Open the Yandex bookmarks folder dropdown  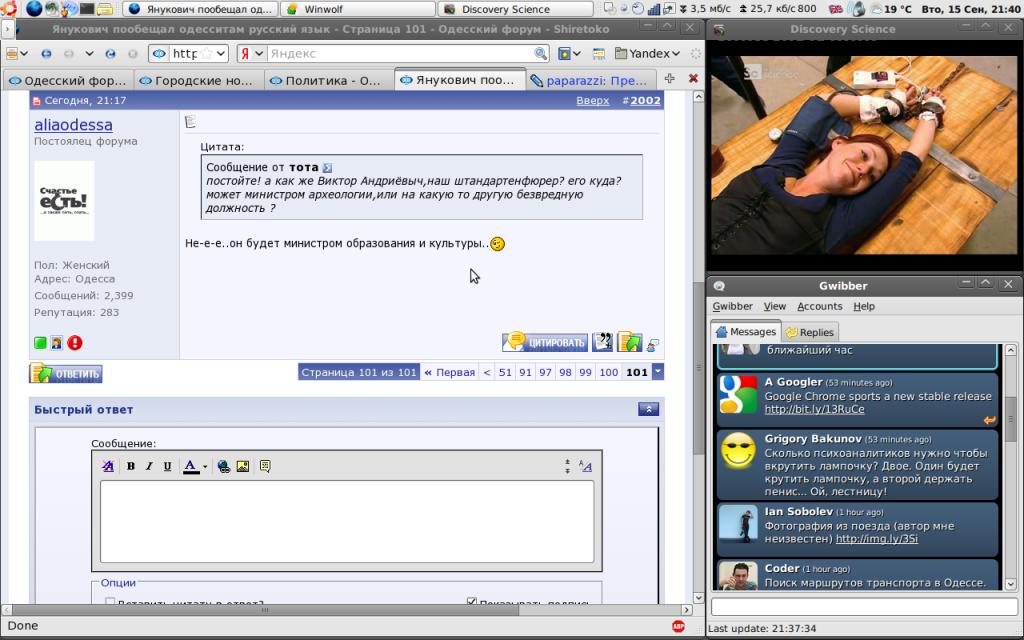[x=647, y=54]
